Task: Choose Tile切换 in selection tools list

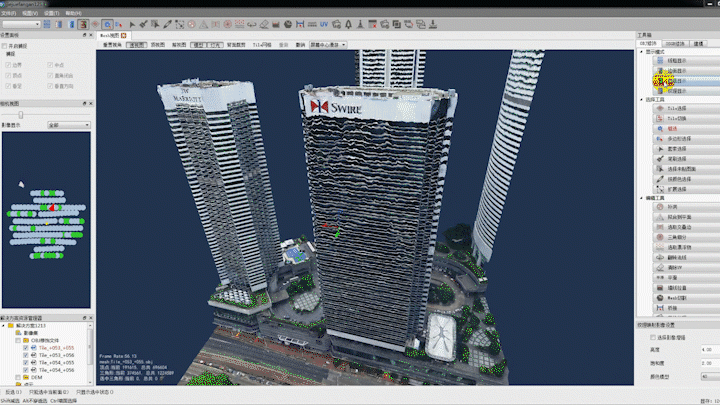Action: tap(686, 118)
